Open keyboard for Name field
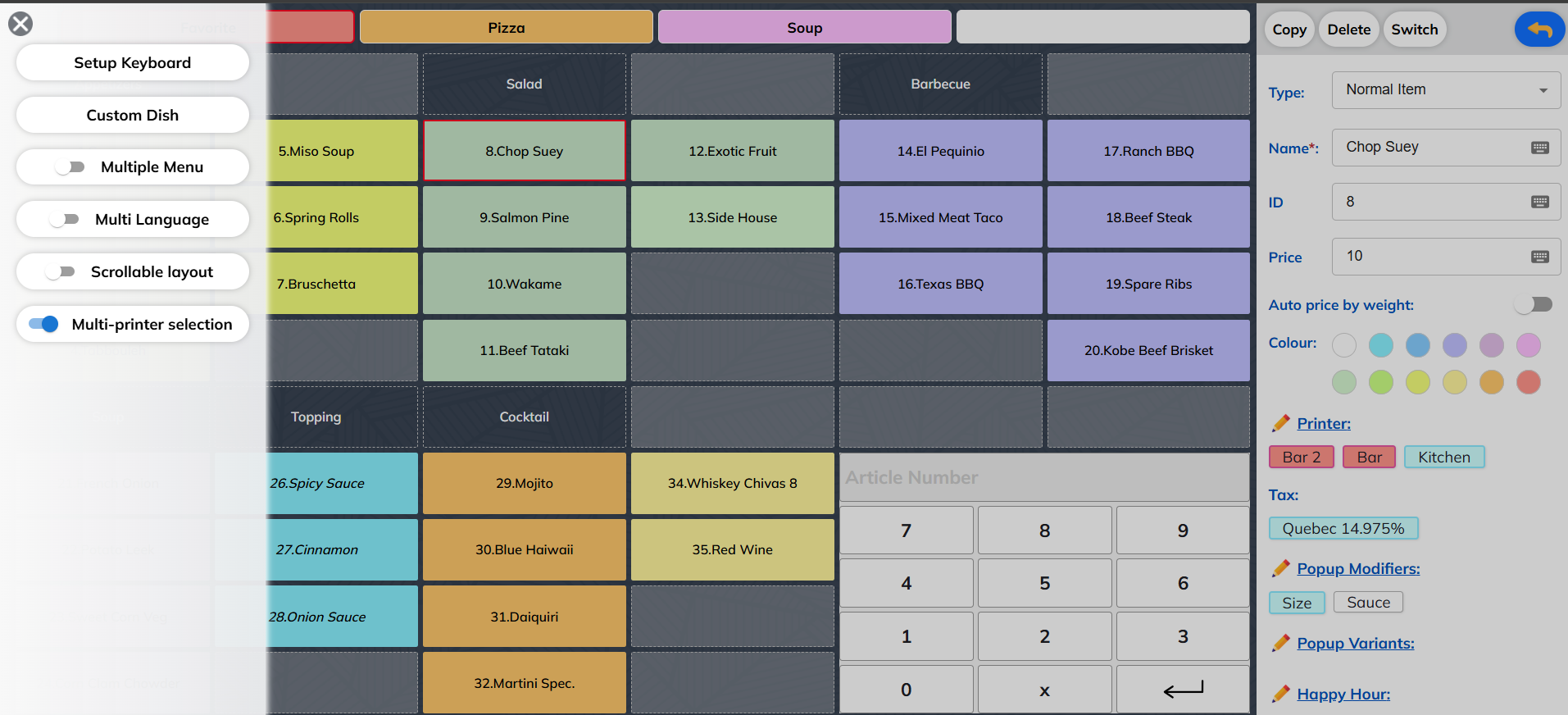The height and width of the screenshot is (715, 1568). (x=1540, y=148)
